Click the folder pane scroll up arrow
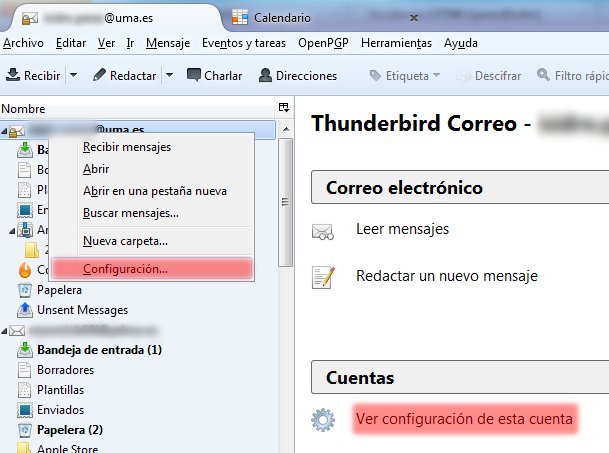This screenshot has height=453, width=609. click(x=286, y=129)
